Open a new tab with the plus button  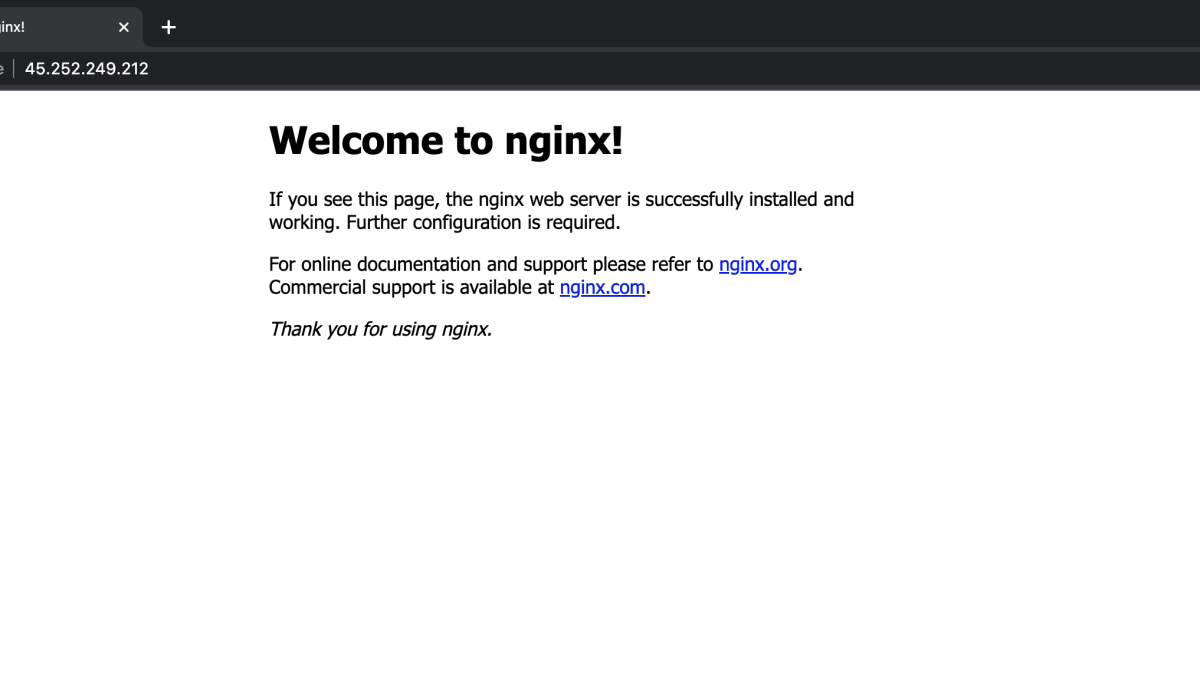167,27
